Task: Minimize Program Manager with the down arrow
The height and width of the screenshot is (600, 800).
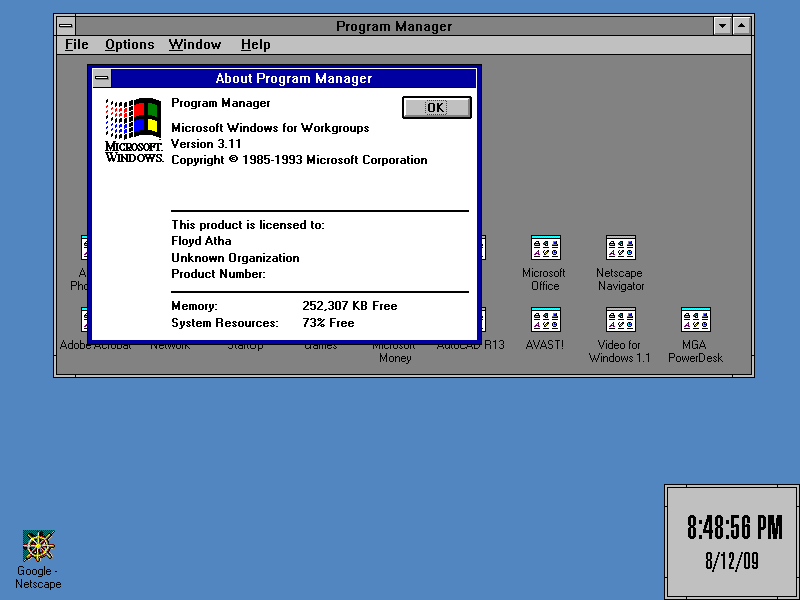Action: point(723,26)
